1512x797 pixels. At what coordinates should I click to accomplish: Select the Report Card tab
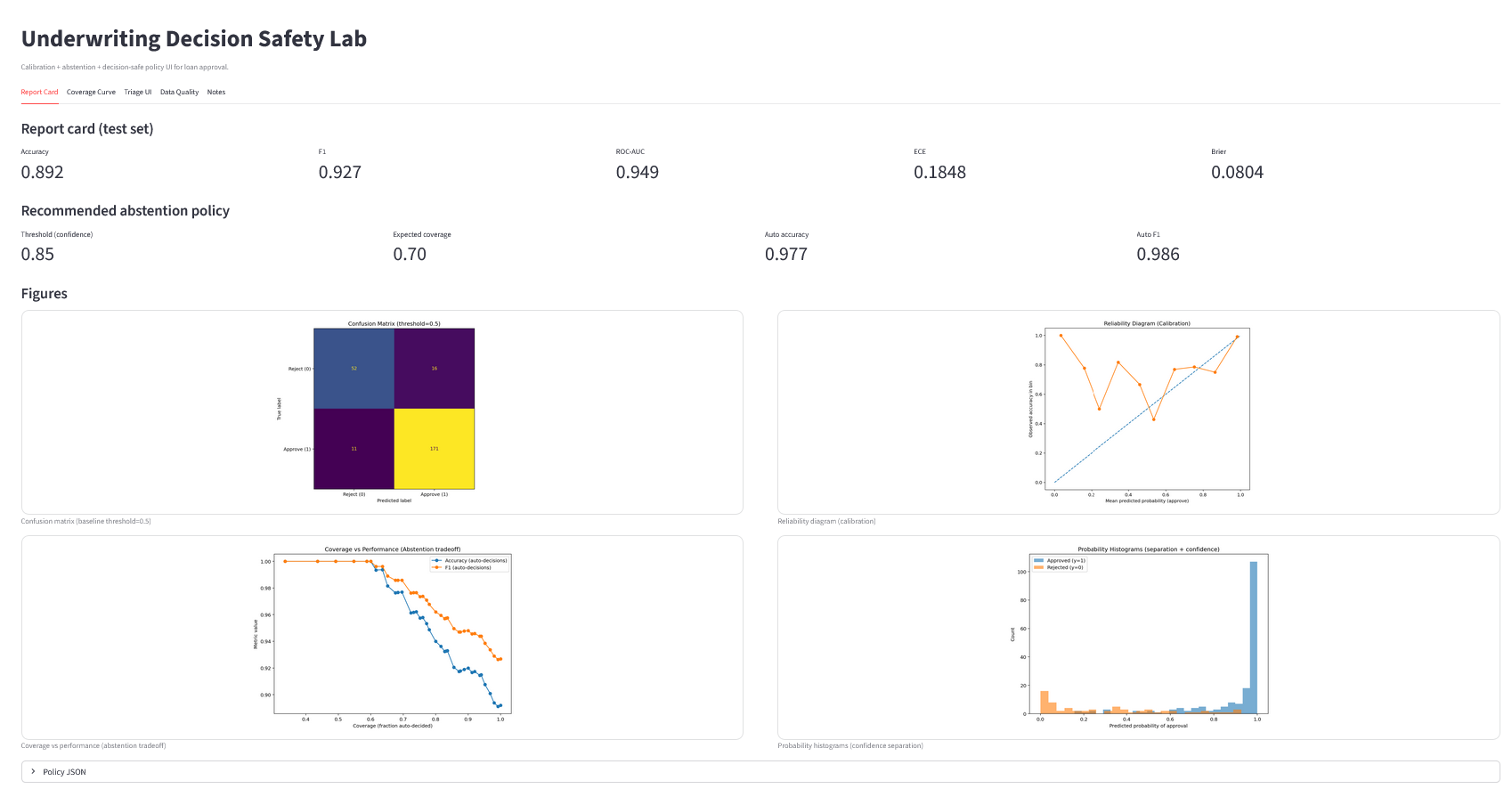point(39,92)
